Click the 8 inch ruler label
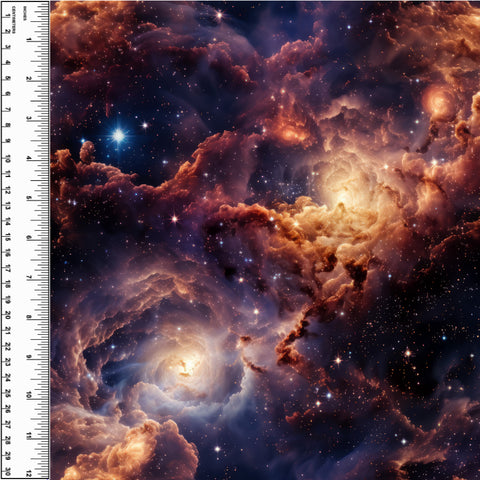The image size is (480, 480). coord(29,317)
